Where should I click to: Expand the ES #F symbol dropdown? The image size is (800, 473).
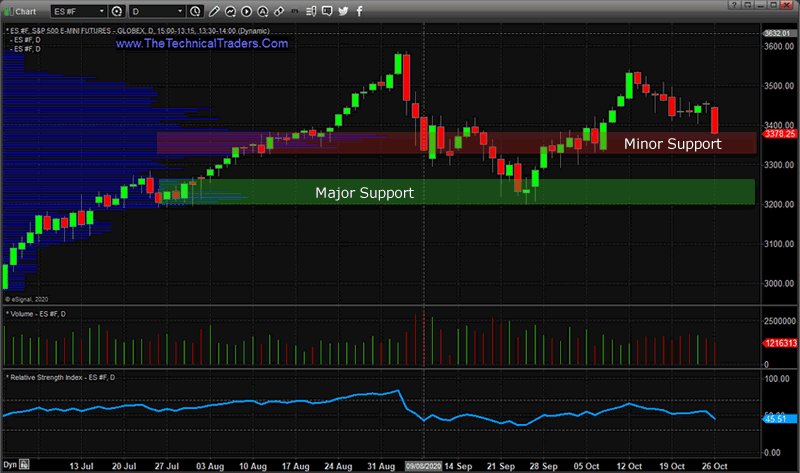pyautogui.click(x=101, y=12)
